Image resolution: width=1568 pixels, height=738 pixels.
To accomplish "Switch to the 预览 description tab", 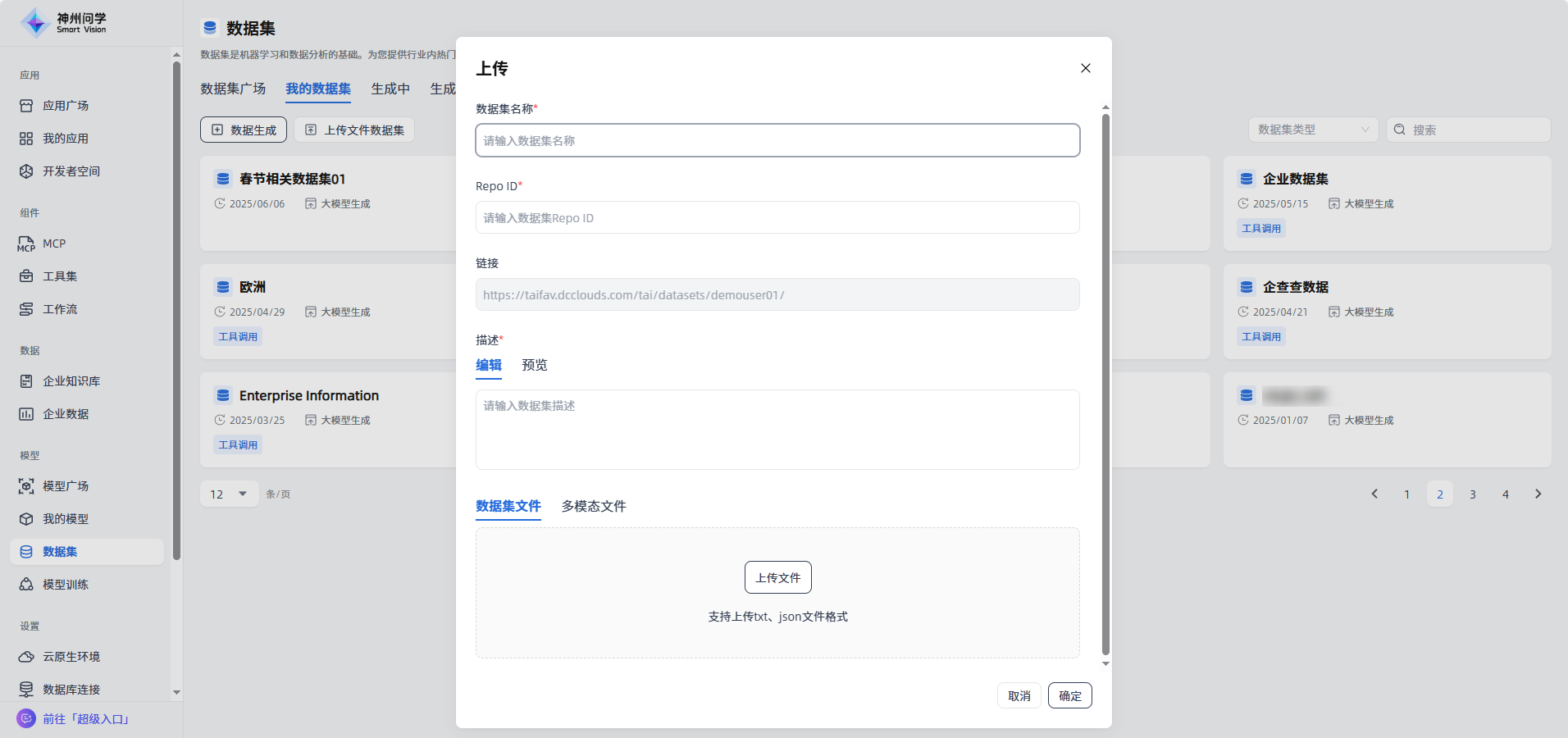I will click(x=534, y=365).
